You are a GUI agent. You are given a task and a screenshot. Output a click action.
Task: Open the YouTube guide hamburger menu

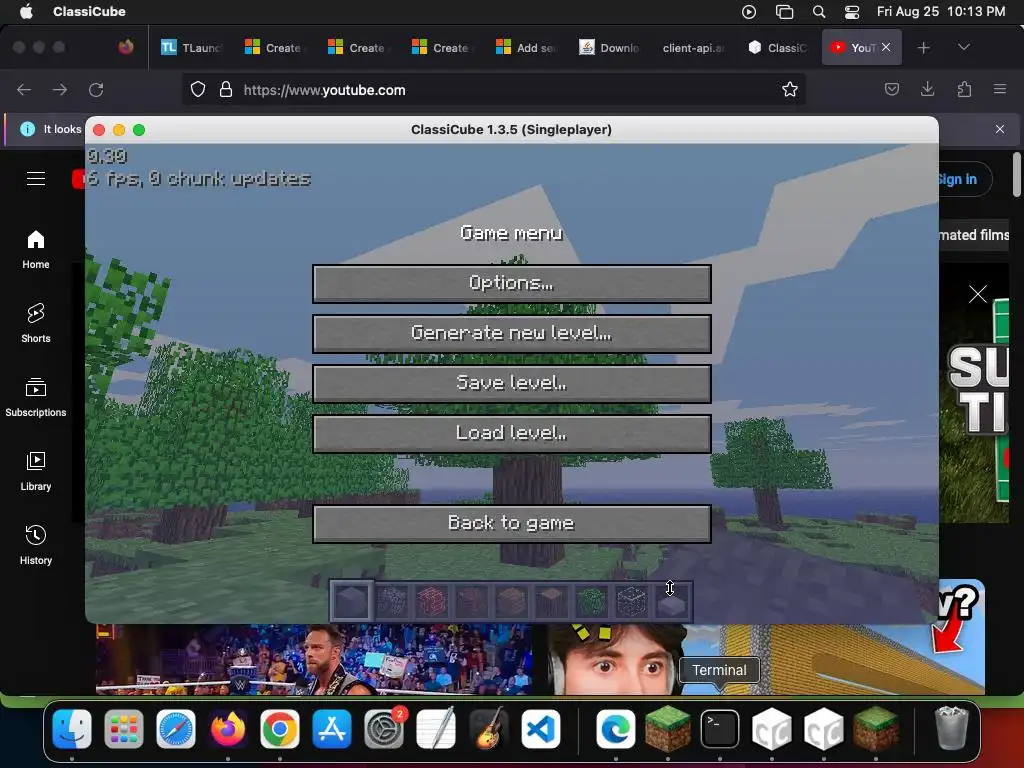36,178
